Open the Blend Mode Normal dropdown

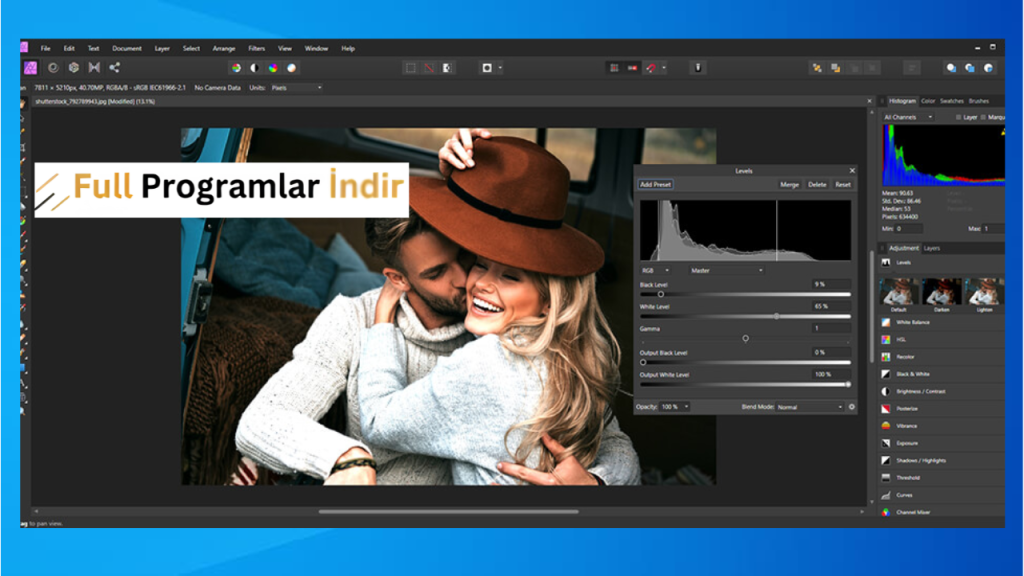click(x=810, y=407)
